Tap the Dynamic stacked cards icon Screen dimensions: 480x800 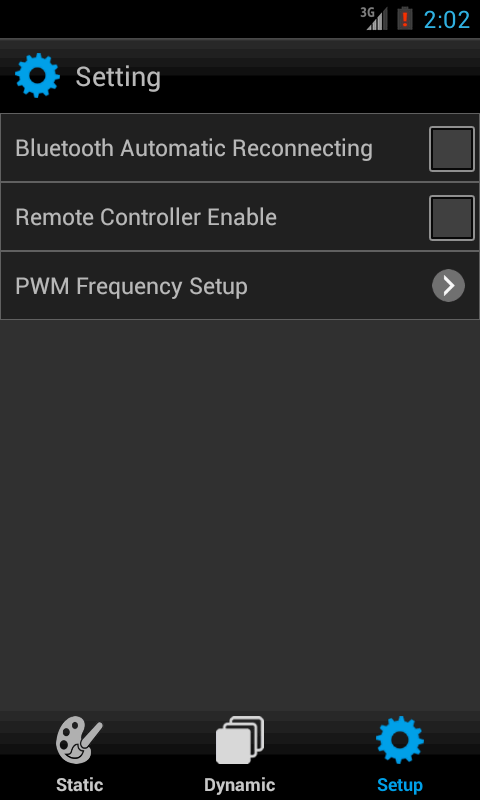pos(240,740)
